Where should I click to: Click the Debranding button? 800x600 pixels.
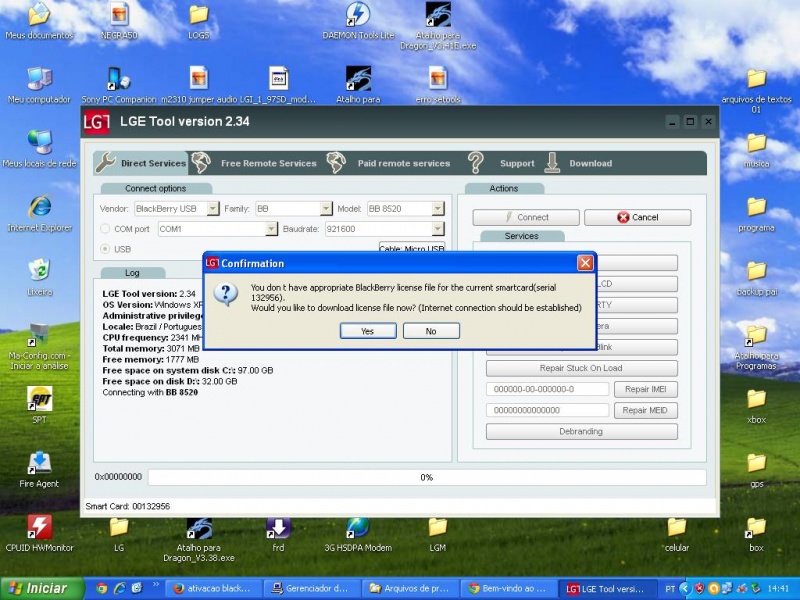[x=582, y=431]
